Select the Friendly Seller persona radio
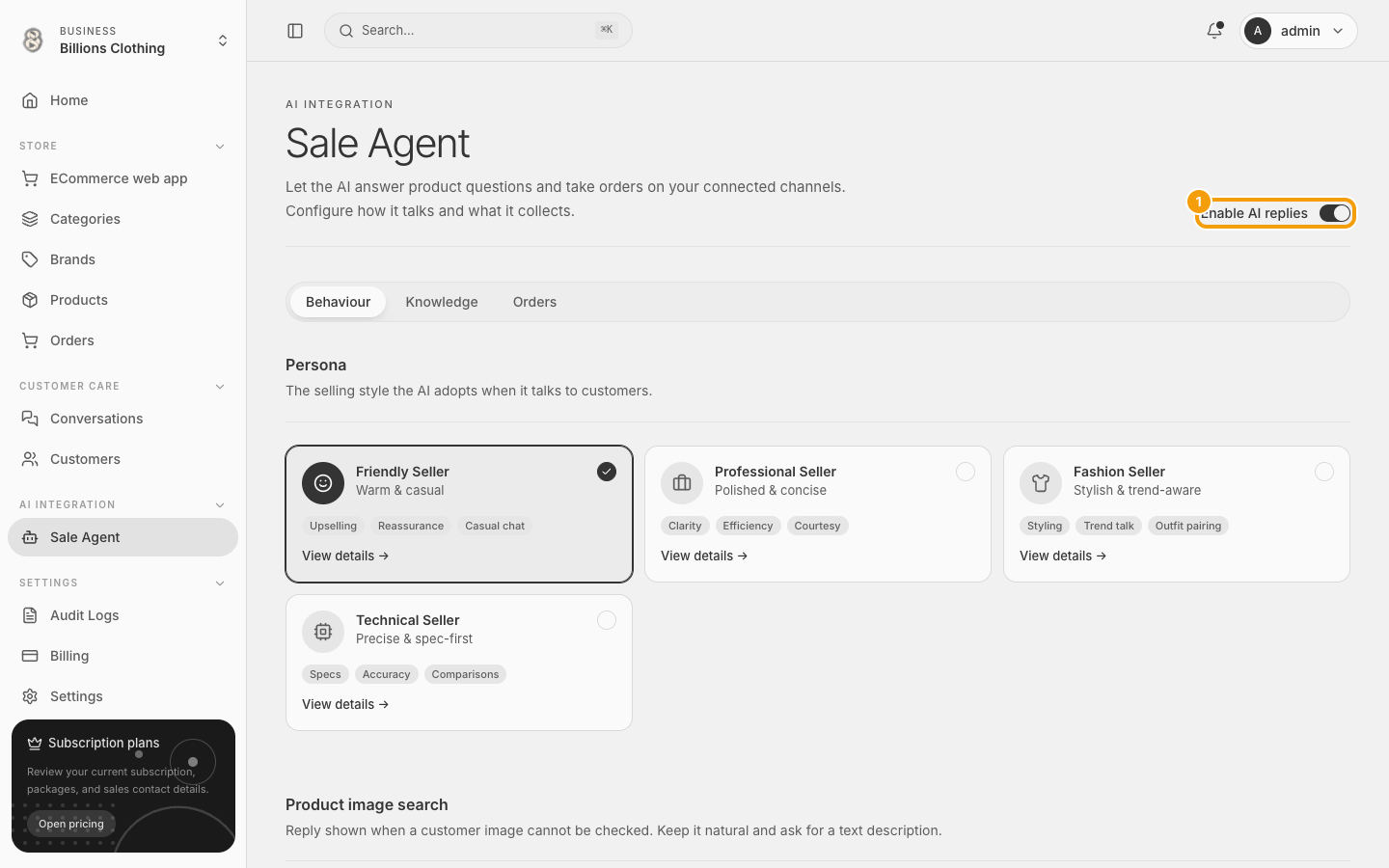 point(607,472)
